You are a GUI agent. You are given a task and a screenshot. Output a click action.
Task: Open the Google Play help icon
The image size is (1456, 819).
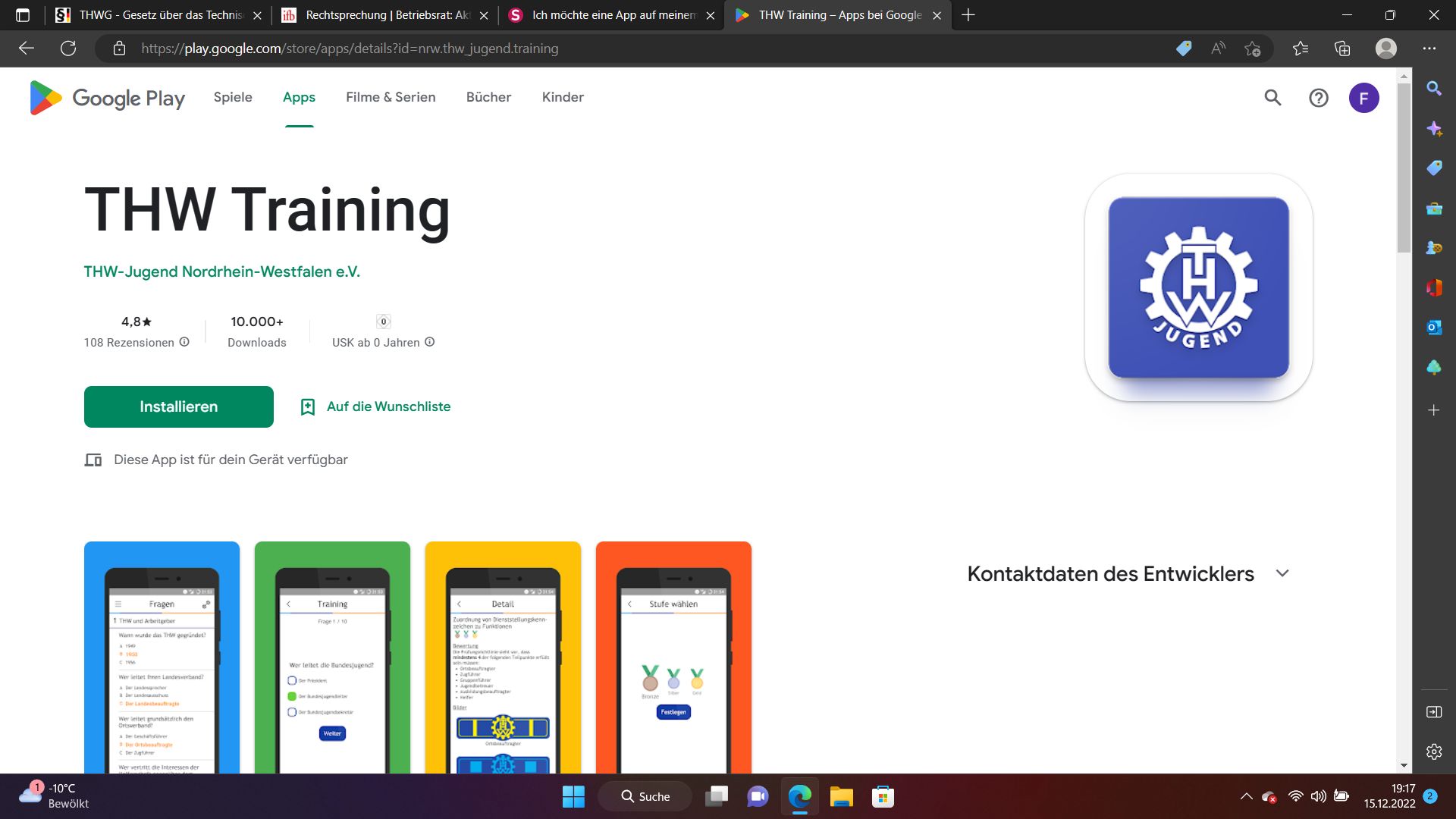click(1319, 98)
